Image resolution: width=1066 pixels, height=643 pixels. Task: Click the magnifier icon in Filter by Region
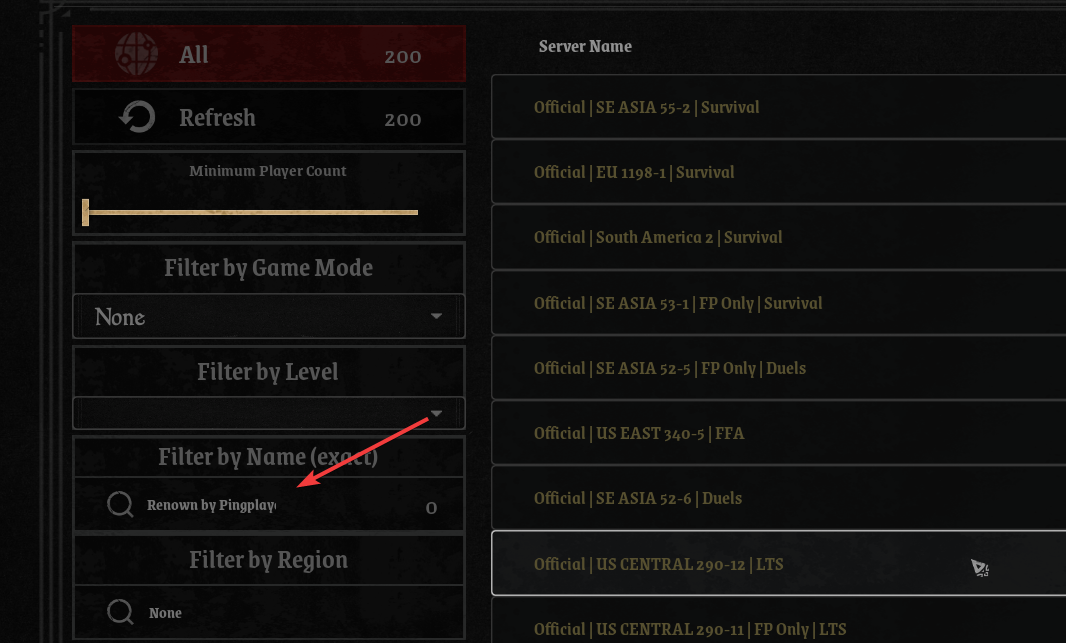tap(120, 612)
